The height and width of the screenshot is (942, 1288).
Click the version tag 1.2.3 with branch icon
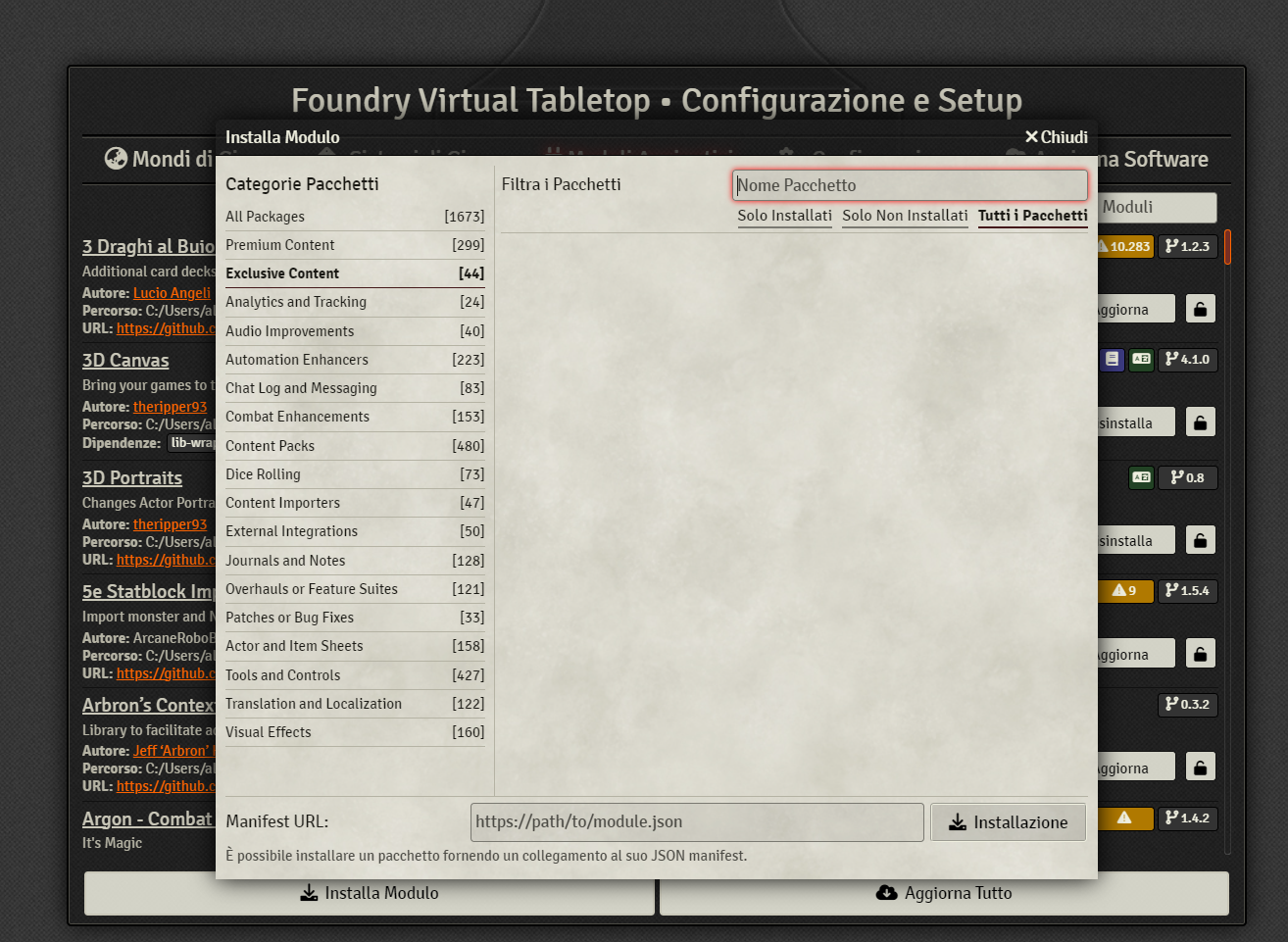click(1188, 246)
